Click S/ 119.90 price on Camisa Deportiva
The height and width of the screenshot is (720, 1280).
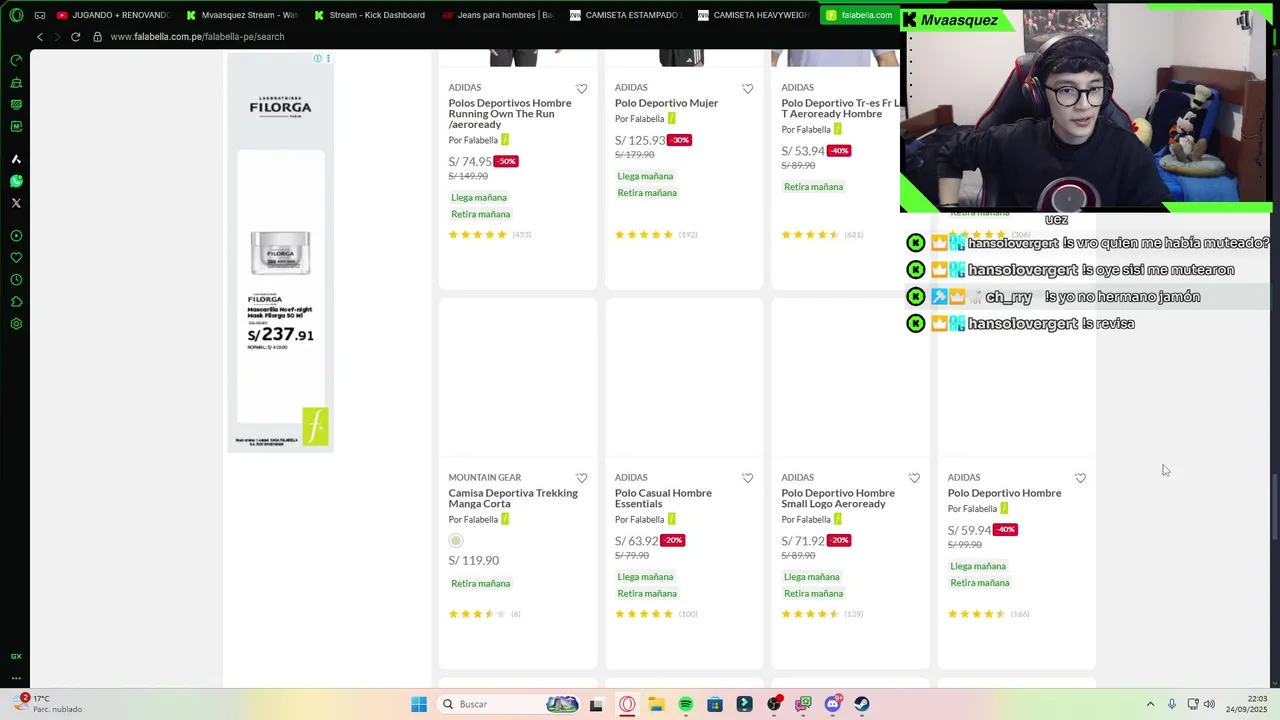click(473, 560)
